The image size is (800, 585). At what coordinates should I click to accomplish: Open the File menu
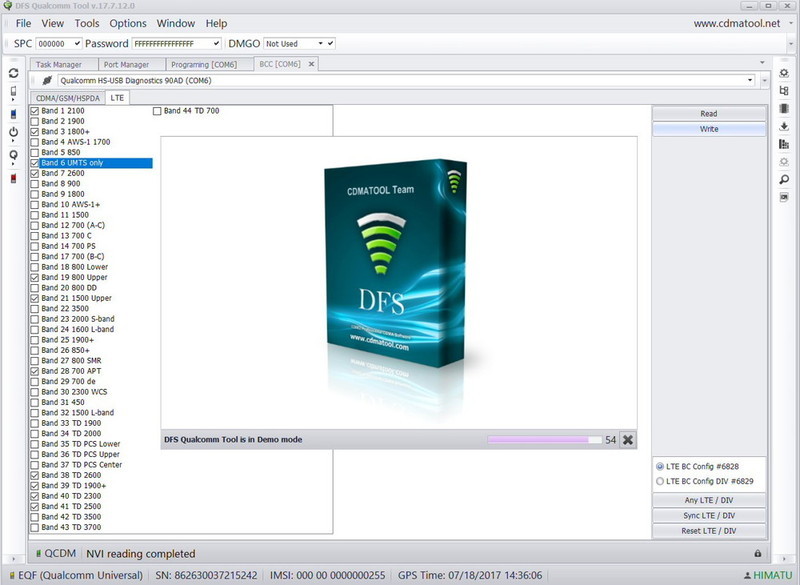click(23, 23)
